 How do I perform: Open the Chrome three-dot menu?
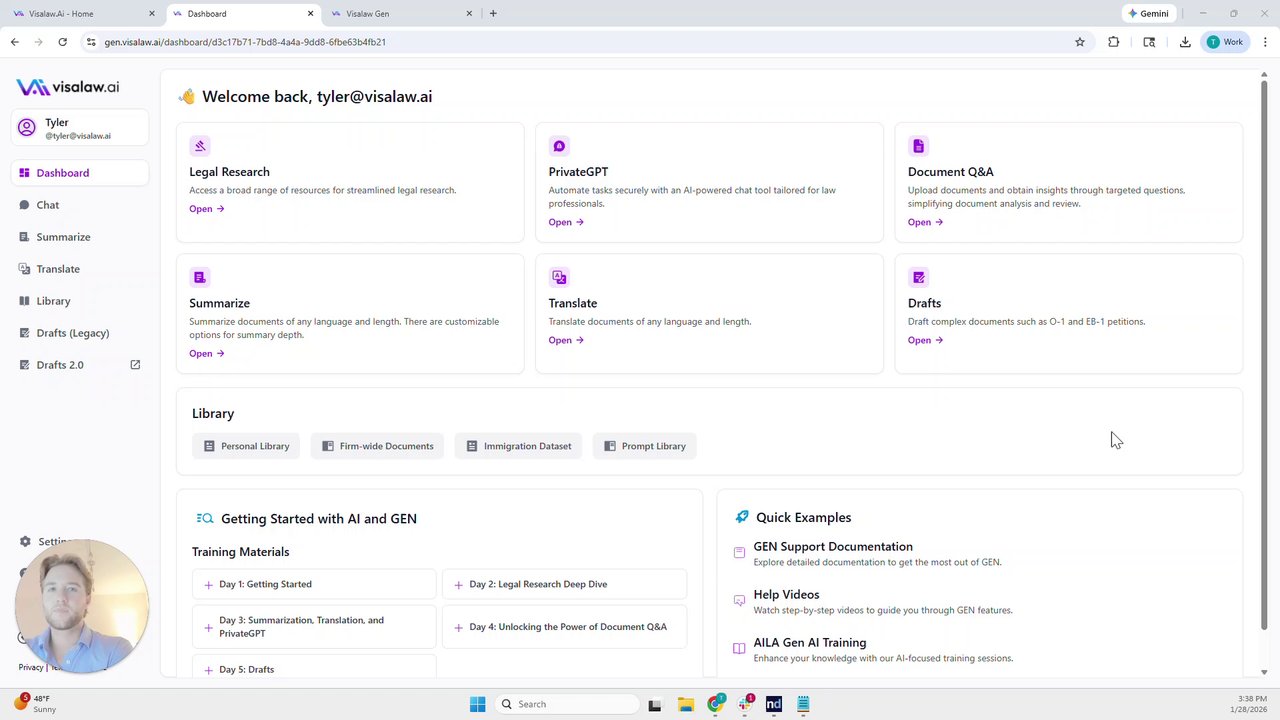tap(1265, 42)
